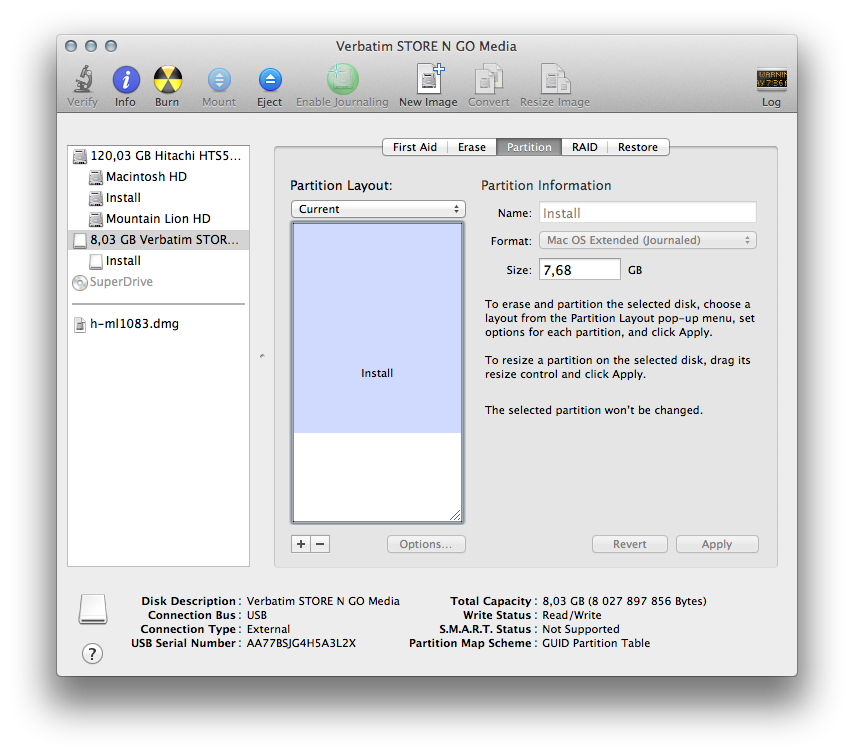Click the Resize Image toolbar icon
The image size is (854, 755).
[x=555, y=80]
